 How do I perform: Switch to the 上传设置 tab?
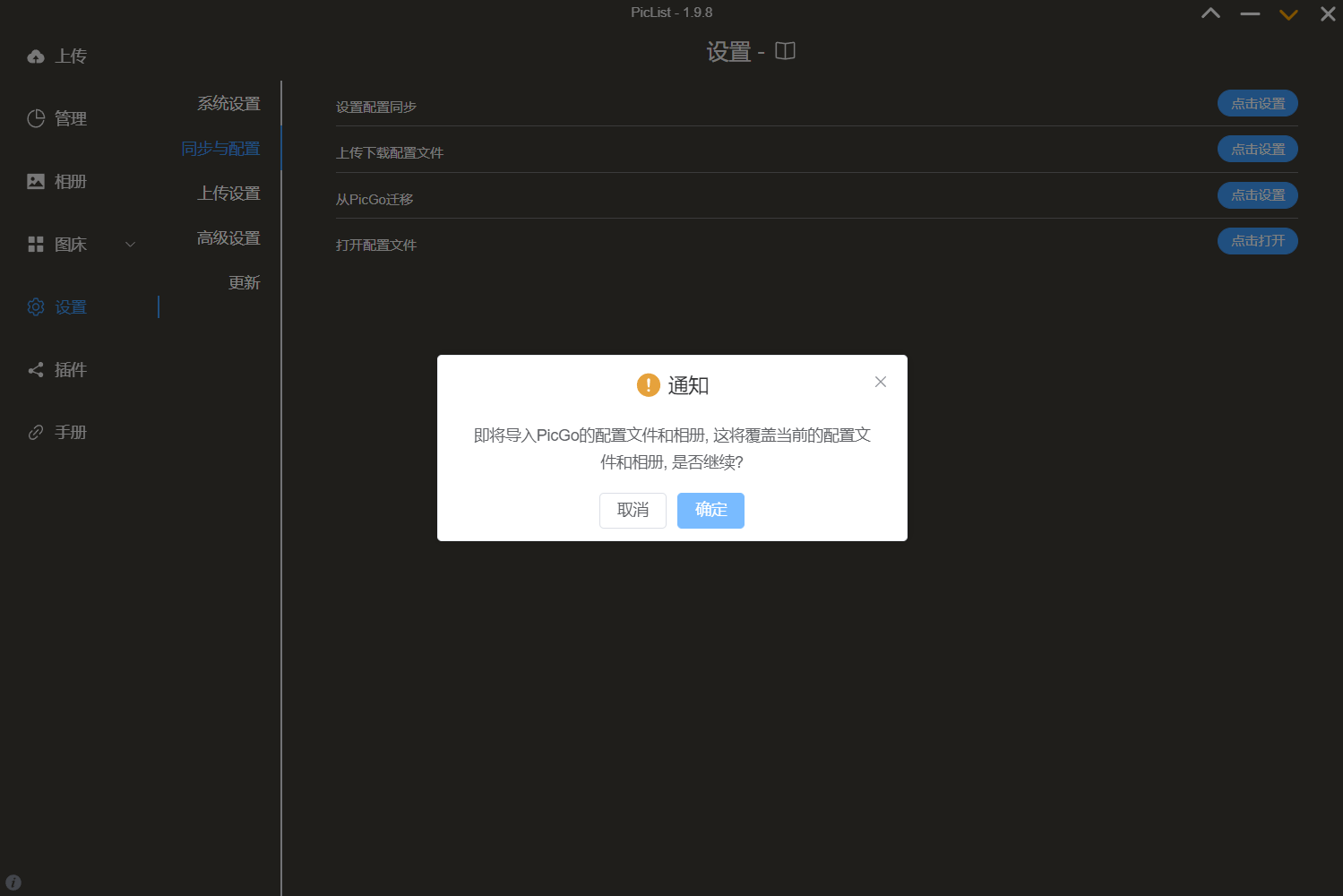[228, 194]
